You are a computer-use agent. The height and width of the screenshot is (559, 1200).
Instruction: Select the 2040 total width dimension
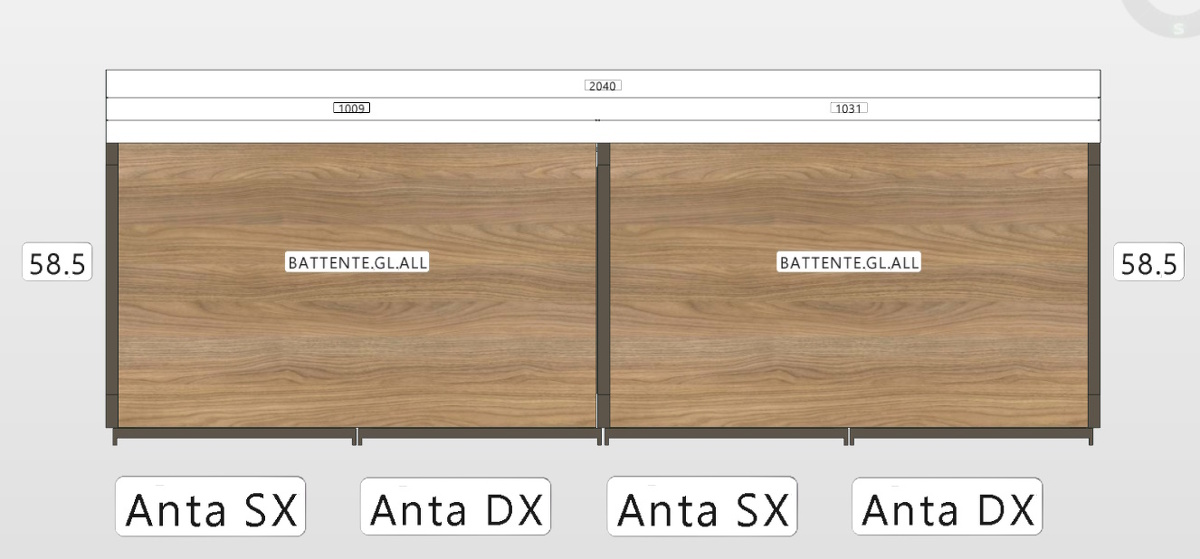click(603, 86)
